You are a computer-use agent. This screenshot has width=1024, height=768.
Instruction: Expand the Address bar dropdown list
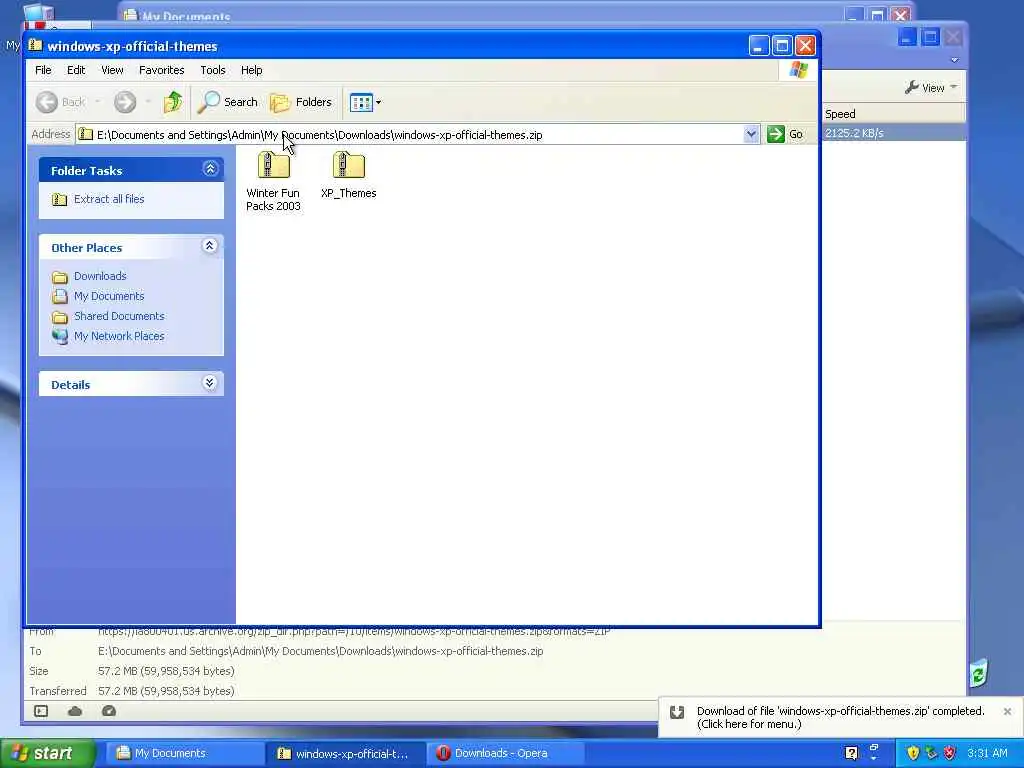click(751, 135)
